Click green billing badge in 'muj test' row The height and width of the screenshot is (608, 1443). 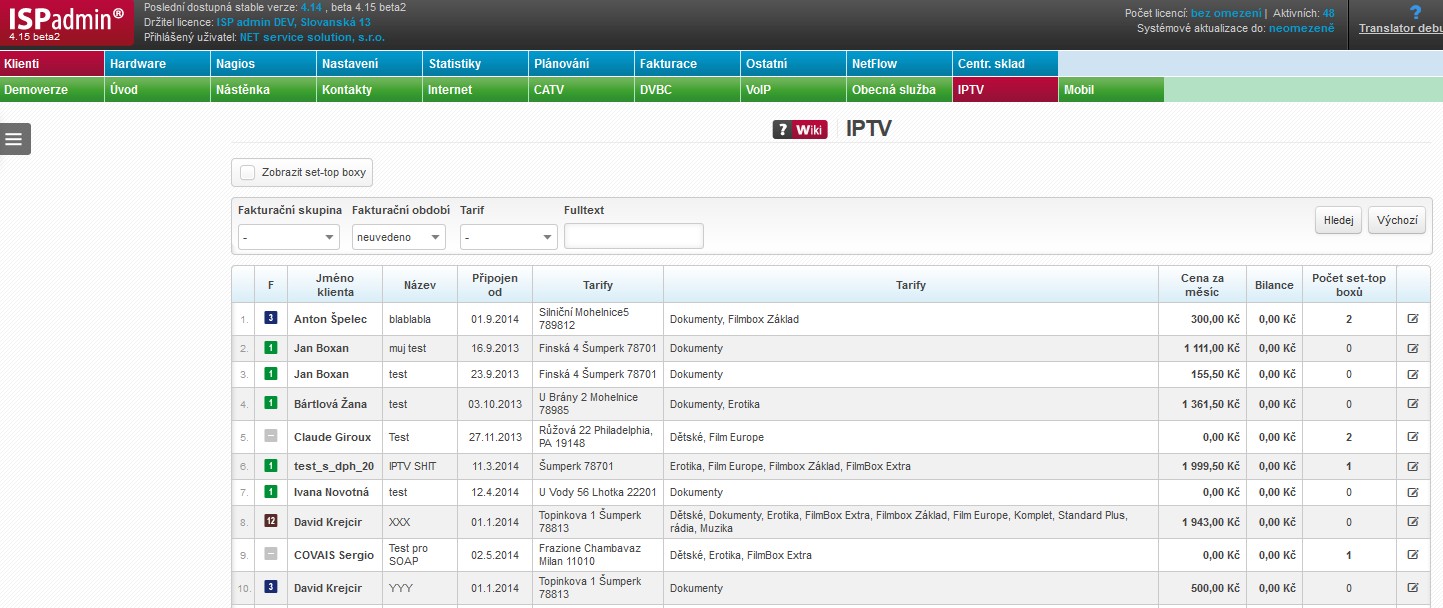tap(270, 348)
